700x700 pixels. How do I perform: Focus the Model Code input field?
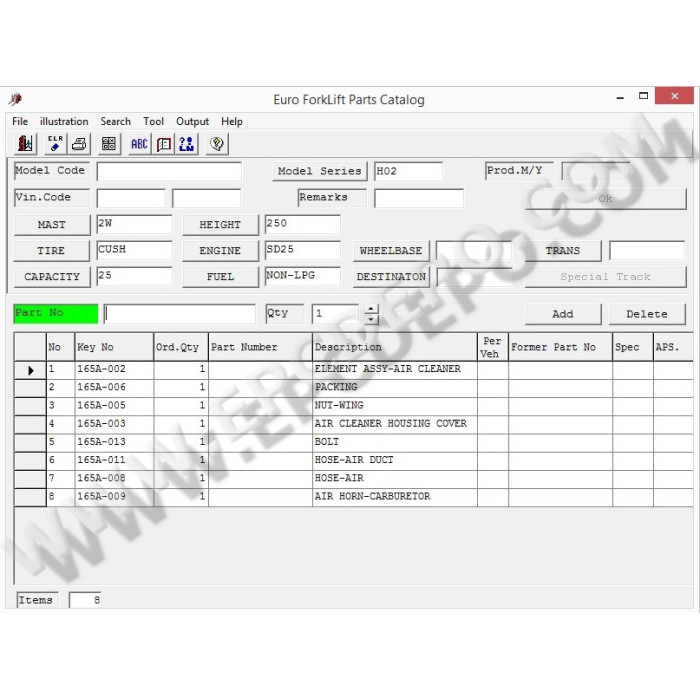coord(169,171)
